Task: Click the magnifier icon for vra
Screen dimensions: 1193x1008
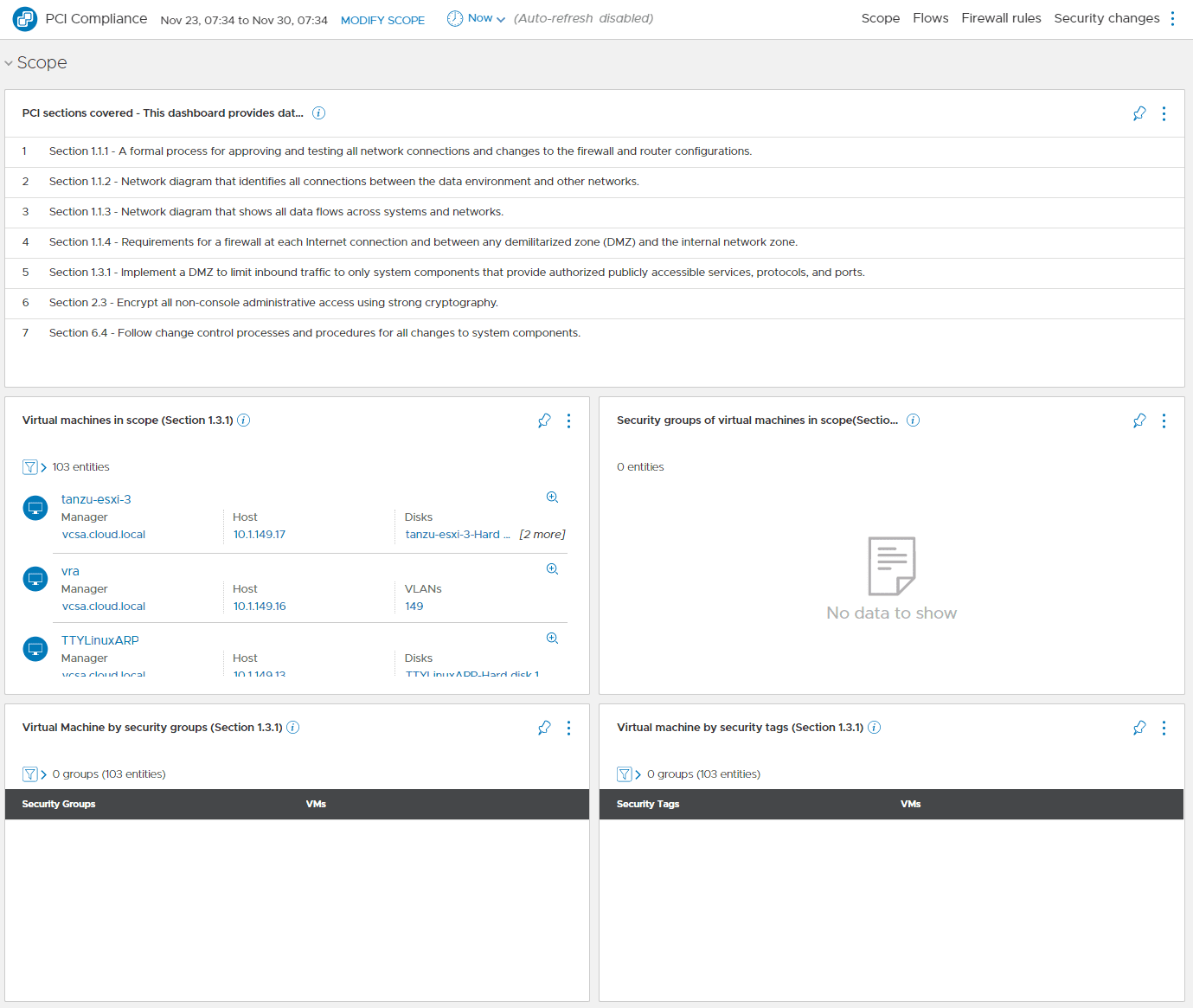Action: tap(552, 569)
